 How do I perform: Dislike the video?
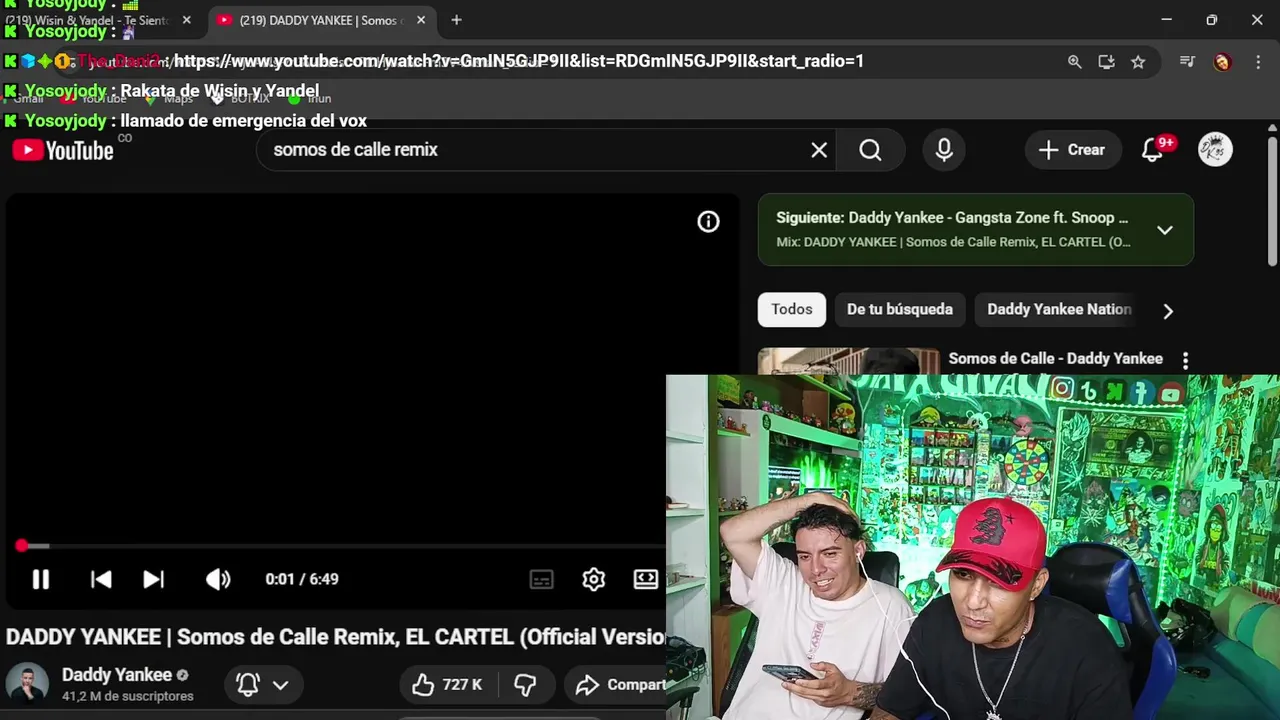click(x=526, y=685)
